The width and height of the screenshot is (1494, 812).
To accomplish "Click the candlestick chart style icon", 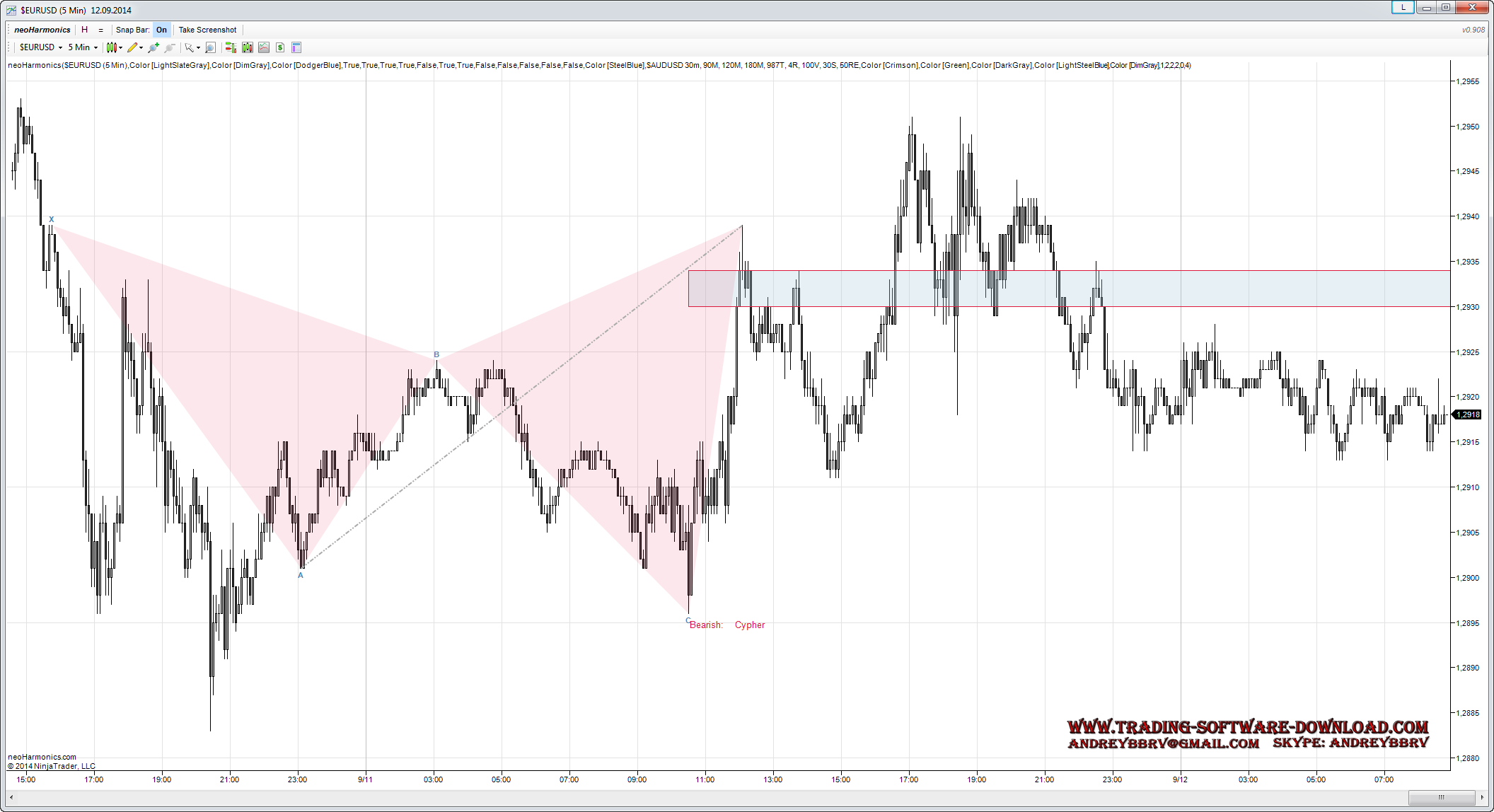I will pyautogui.click(x=112, y=47).
